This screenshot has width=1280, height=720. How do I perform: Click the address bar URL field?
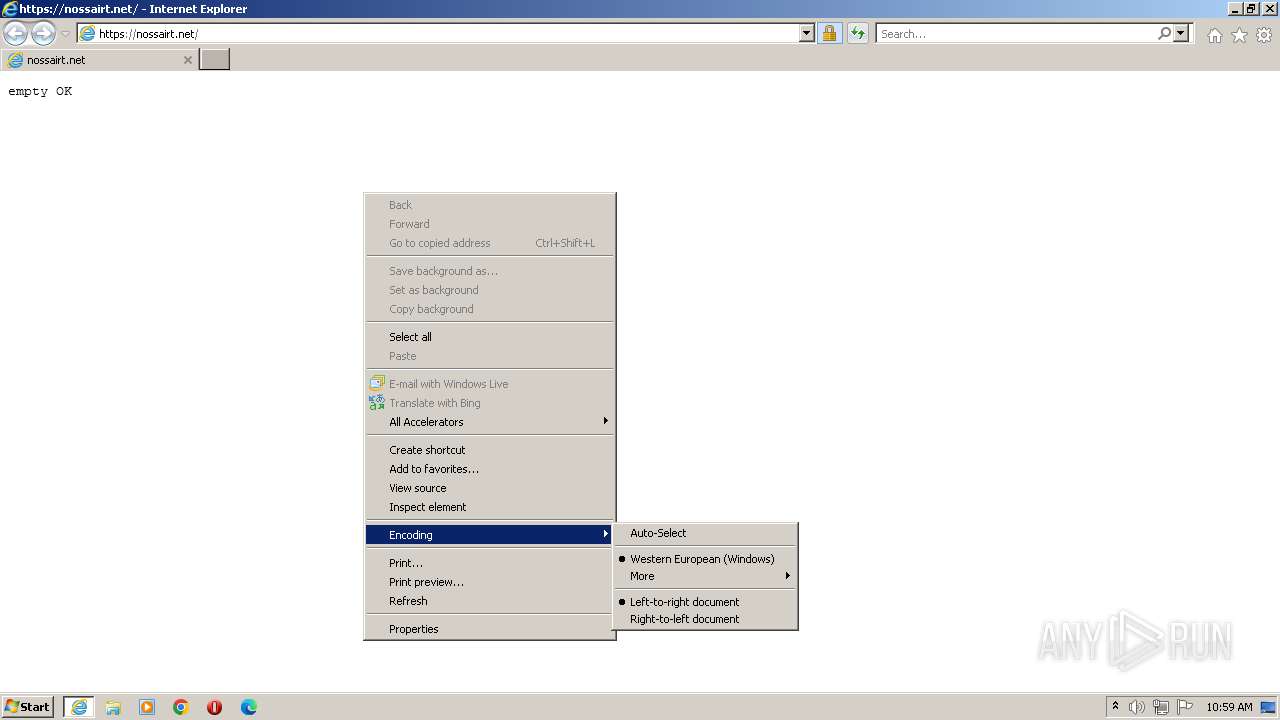447,33
